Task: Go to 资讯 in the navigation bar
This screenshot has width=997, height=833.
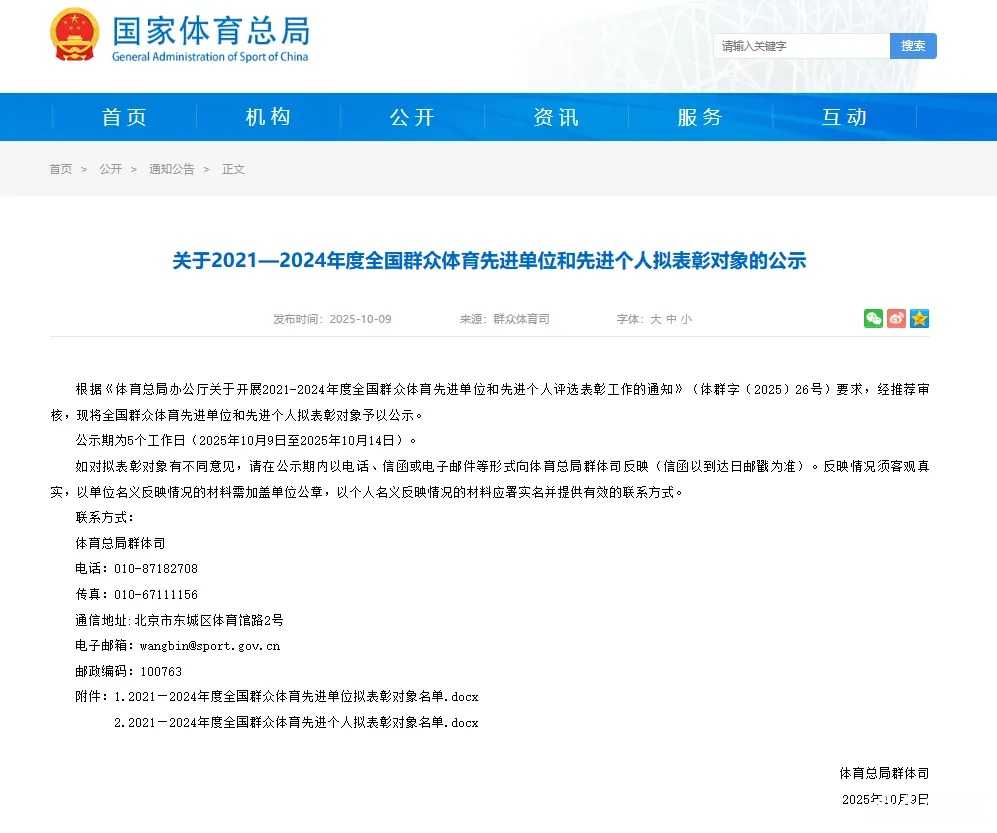Action: pyautogui.click(x=556, y=117)
